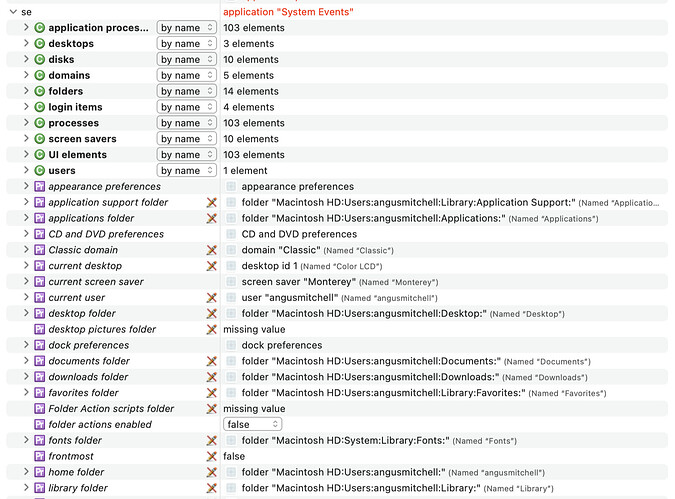Click property icon beside folder actions enabled
Viewport: 675px width, 499px height.
point(40,425)
